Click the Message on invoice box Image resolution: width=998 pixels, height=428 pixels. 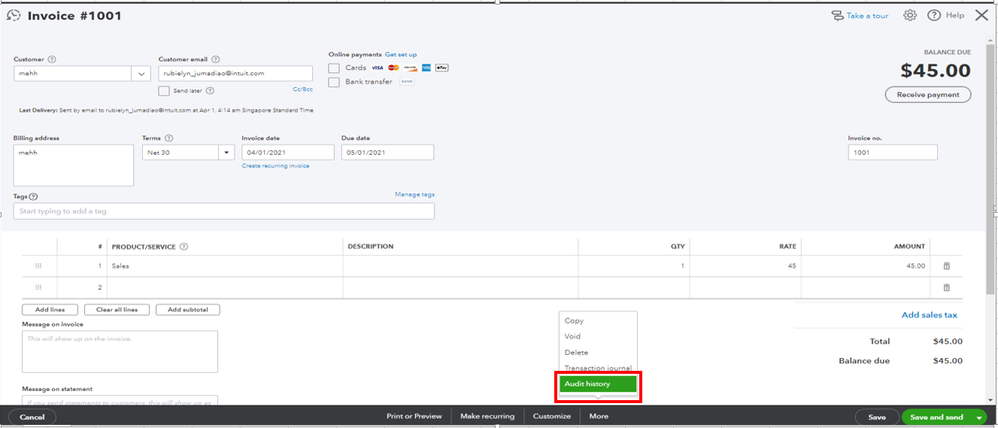(x=120, y=352)
